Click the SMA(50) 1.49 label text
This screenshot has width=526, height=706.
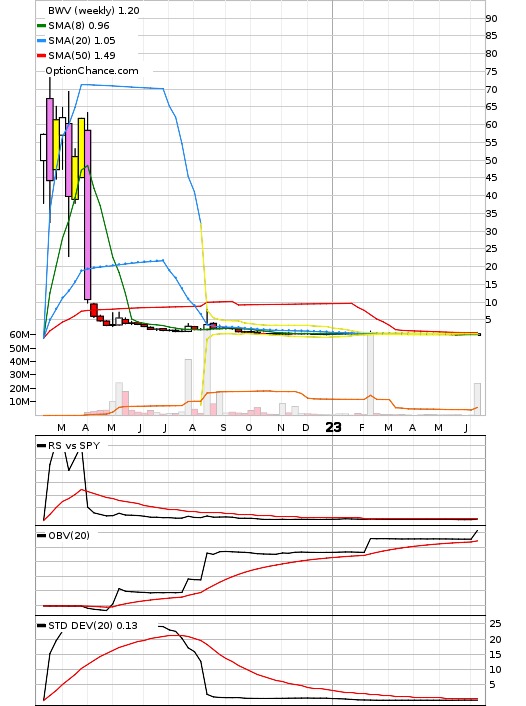[82, 55]
